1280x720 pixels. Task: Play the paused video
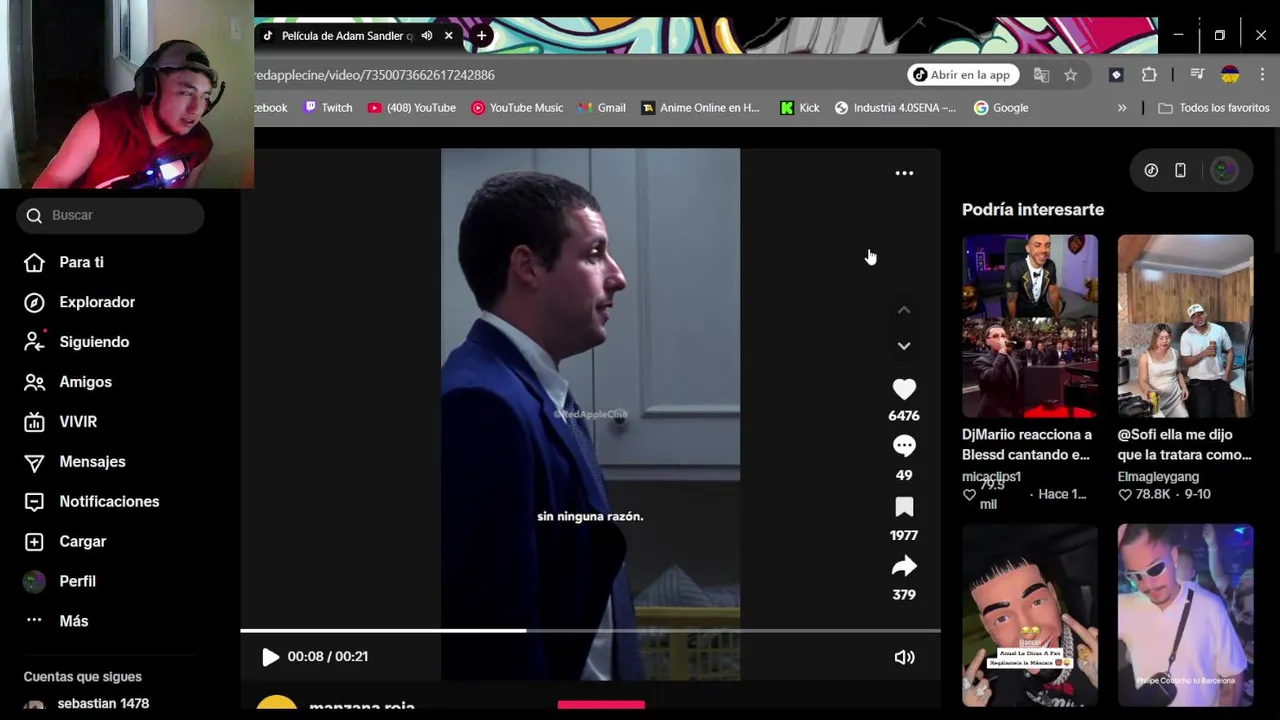270,657
